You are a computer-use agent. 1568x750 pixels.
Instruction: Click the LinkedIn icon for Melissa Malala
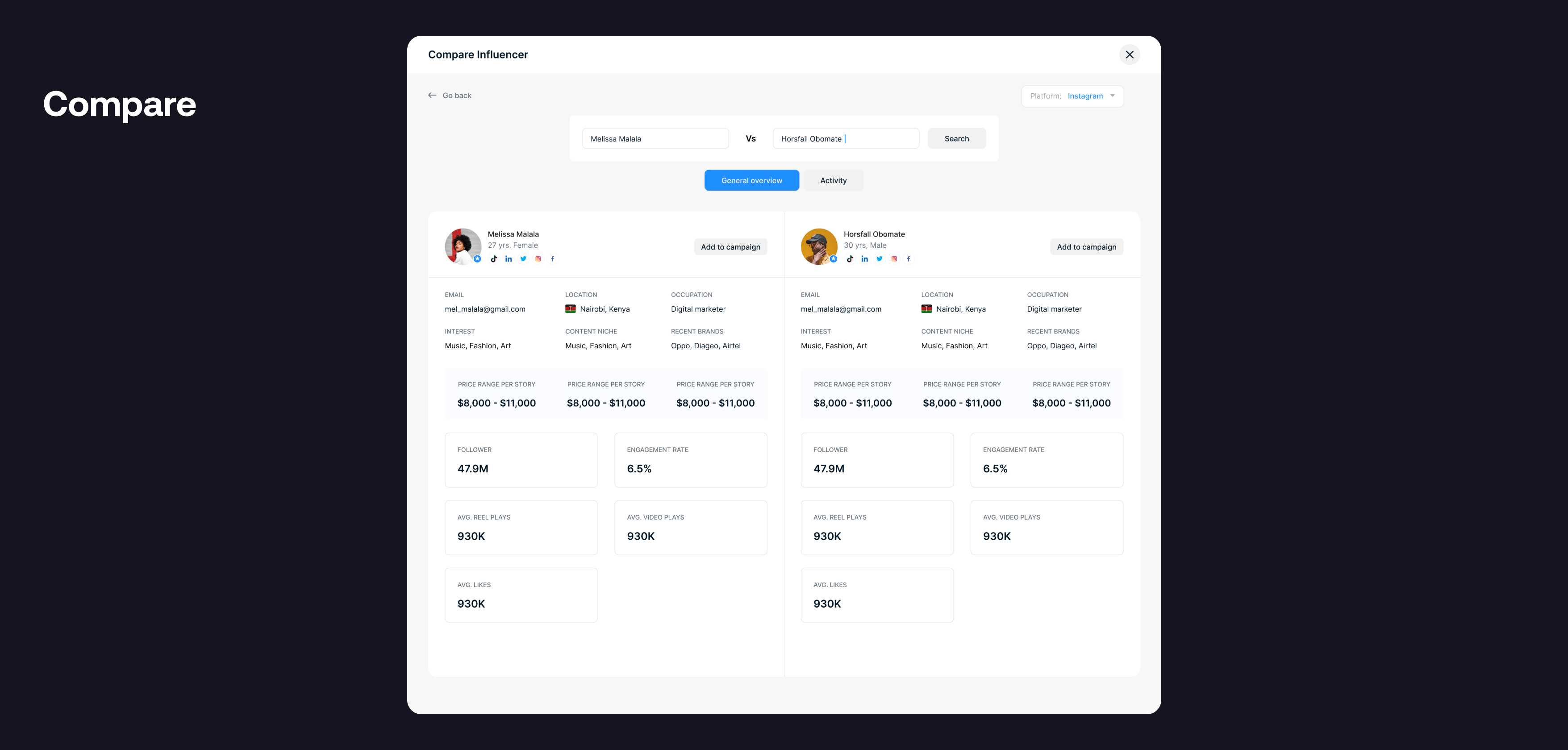point(509,259)
